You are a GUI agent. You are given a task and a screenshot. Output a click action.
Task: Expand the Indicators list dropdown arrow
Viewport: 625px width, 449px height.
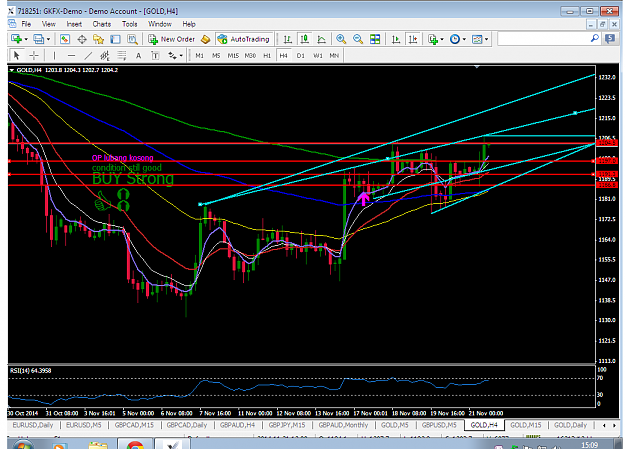(x=442, y=39)
